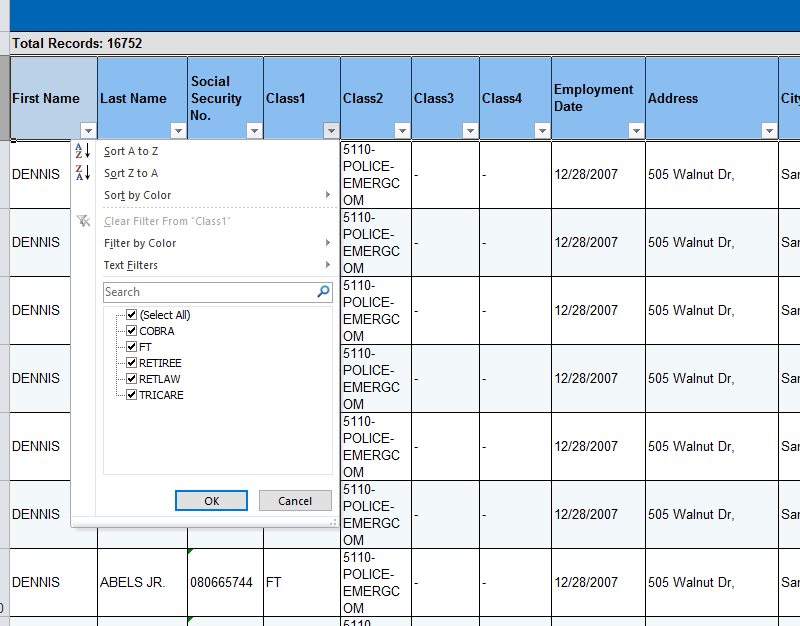Open the Employment Date filter dropdown

click(636, 131)
